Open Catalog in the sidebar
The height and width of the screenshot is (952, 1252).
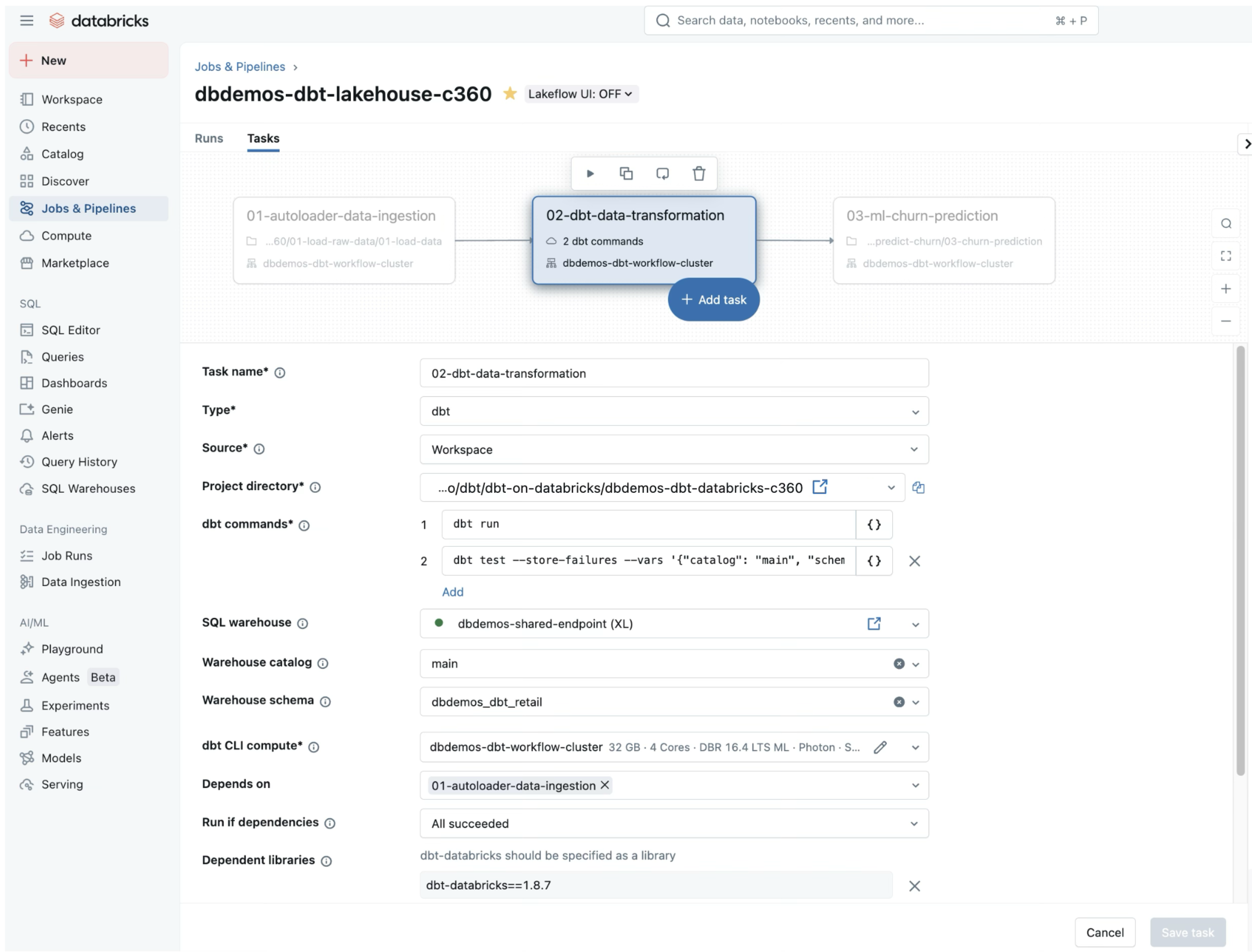[62, 154]
